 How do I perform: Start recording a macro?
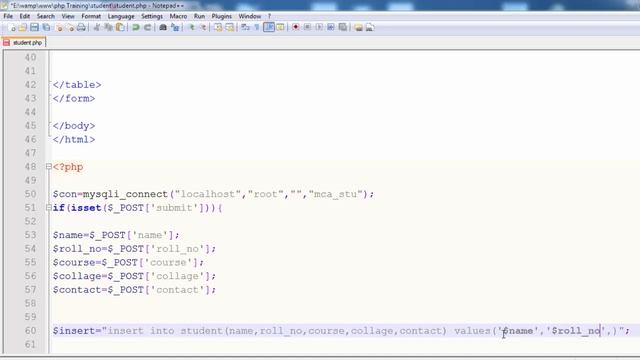(x=296, y=27)
